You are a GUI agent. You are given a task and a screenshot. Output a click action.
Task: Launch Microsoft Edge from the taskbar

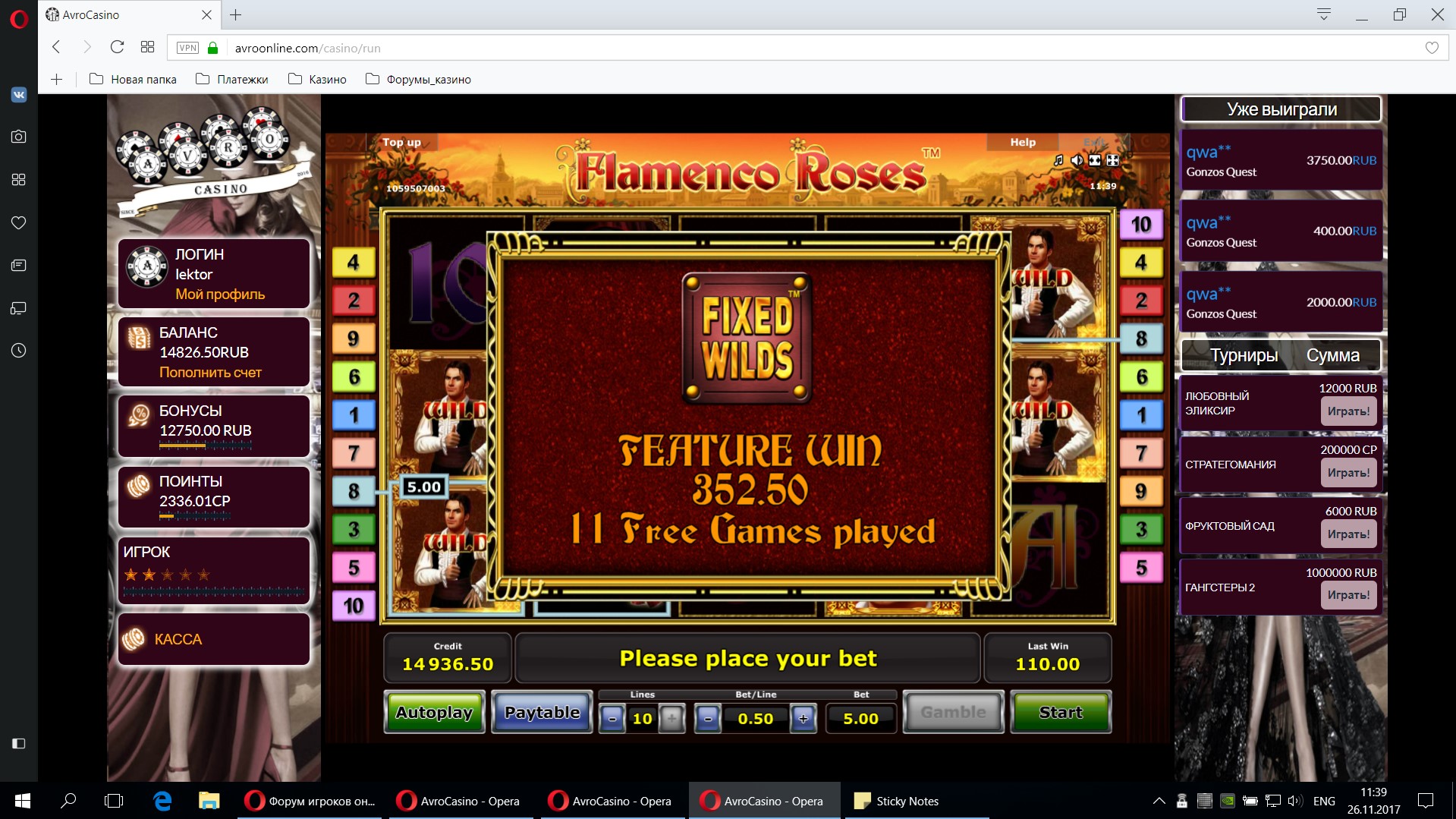point(162,801)
